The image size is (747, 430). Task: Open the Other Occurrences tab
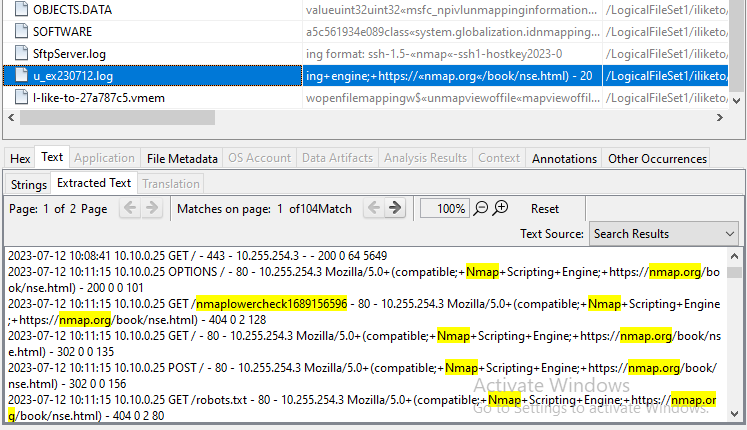[x=657, y=159]
